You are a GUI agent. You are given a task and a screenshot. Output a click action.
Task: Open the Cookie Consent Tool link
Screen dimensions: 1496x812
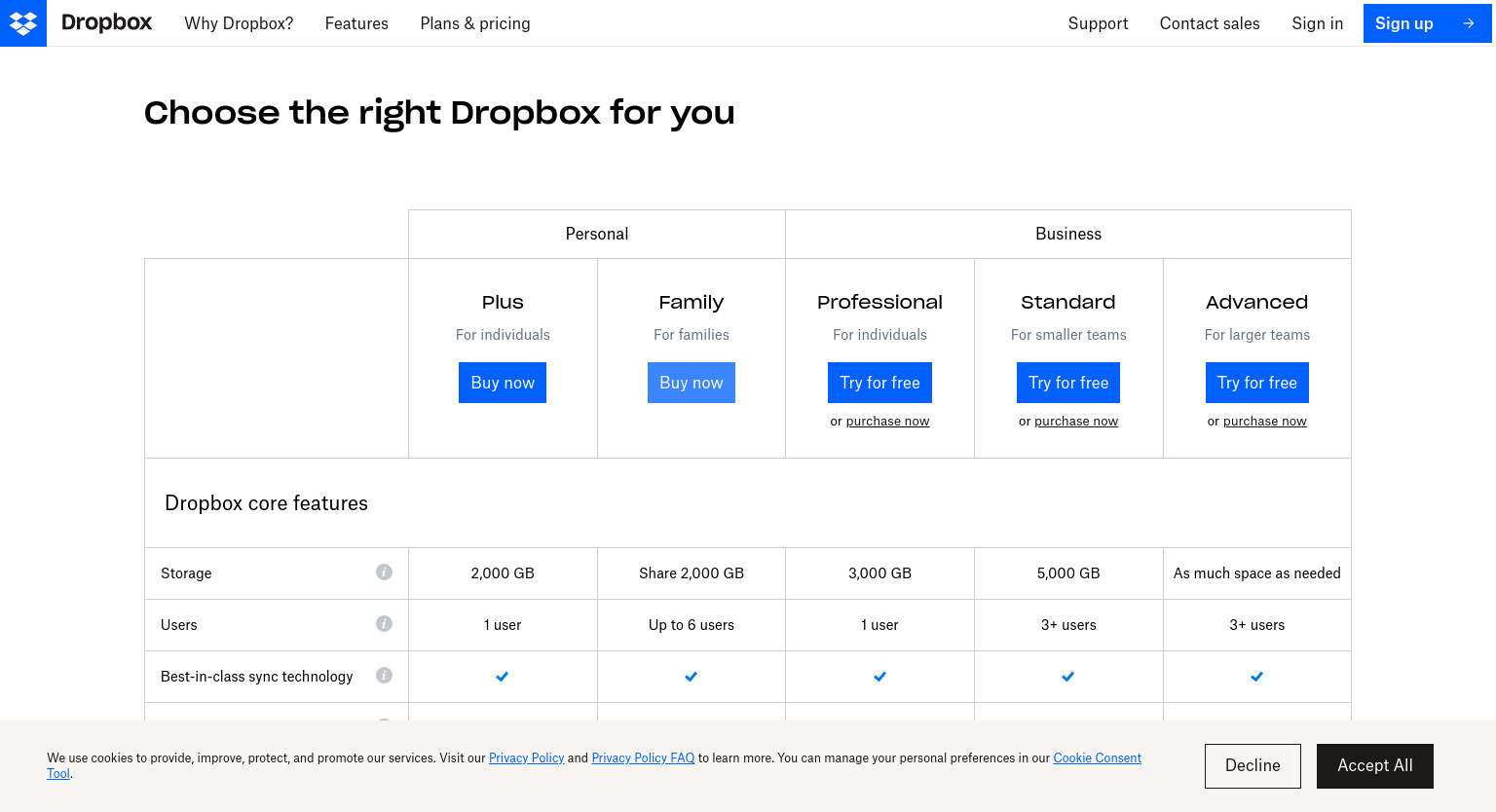click(1097, 758)
